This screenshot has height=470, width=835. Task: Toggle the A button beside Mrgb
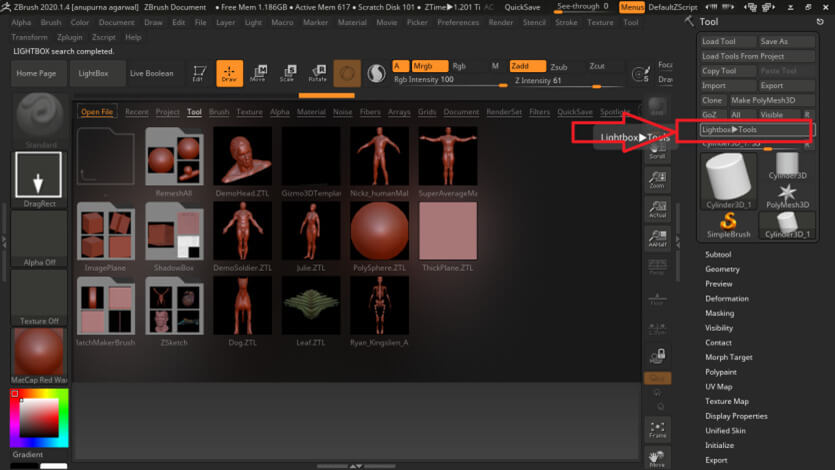pos(400,66)
